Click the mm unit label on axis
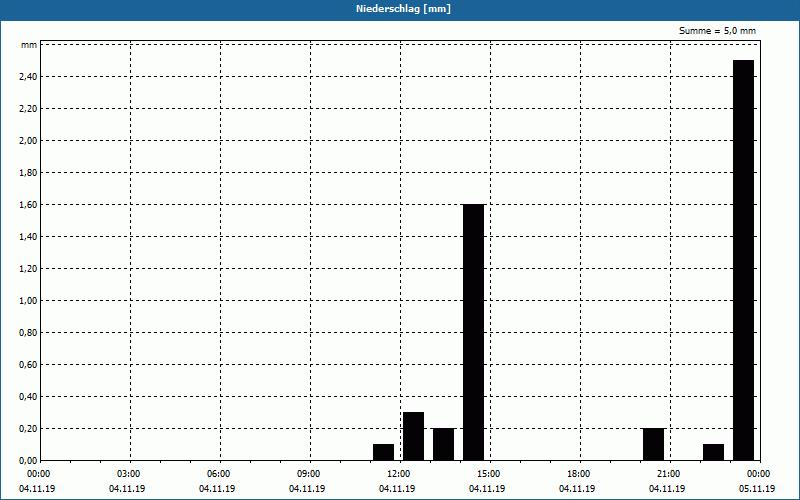Viewport: 800px width, 500px height. click(x=29, y=45)
